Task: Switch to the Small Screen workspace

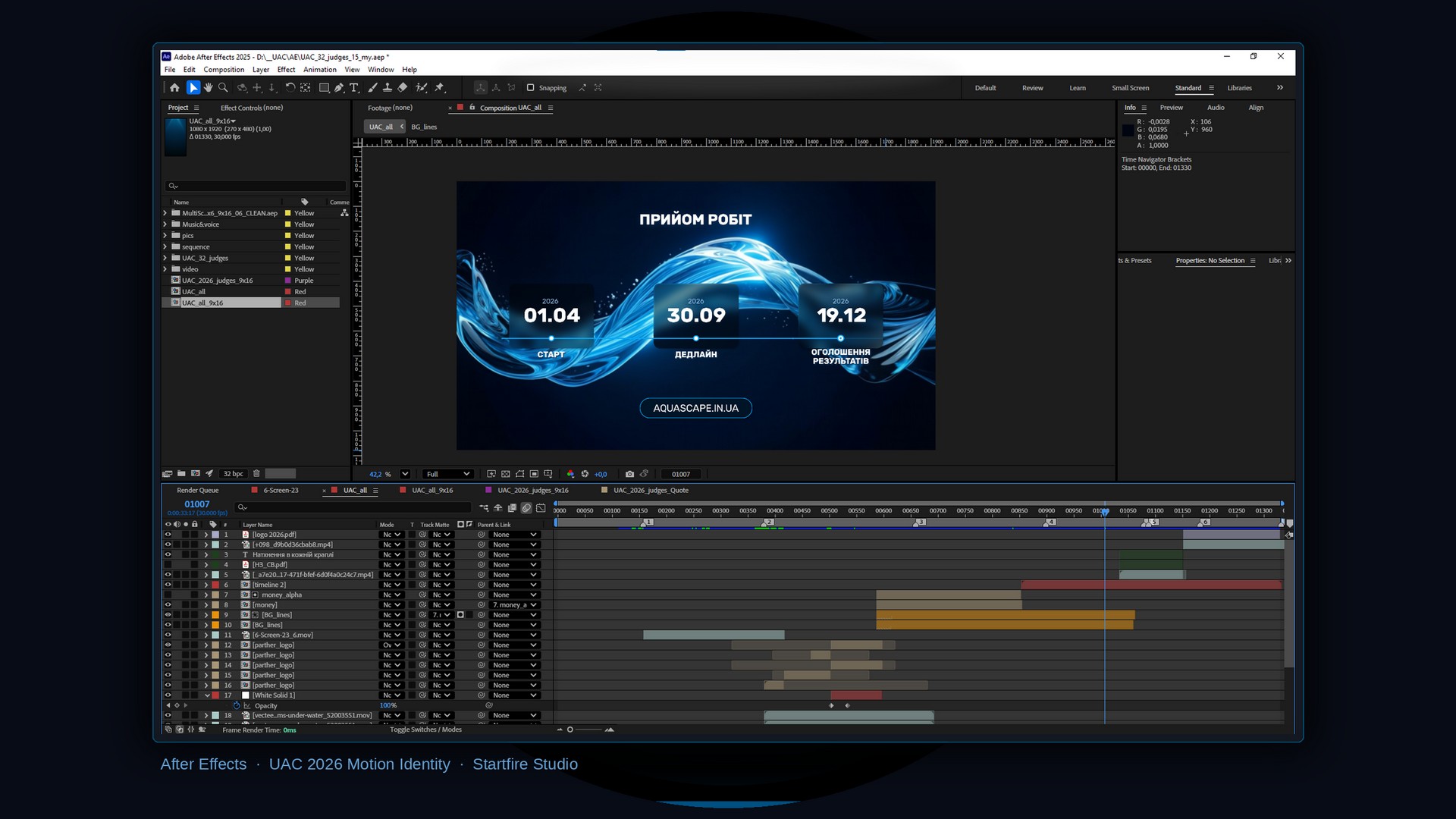Action: coord(1131,88)
